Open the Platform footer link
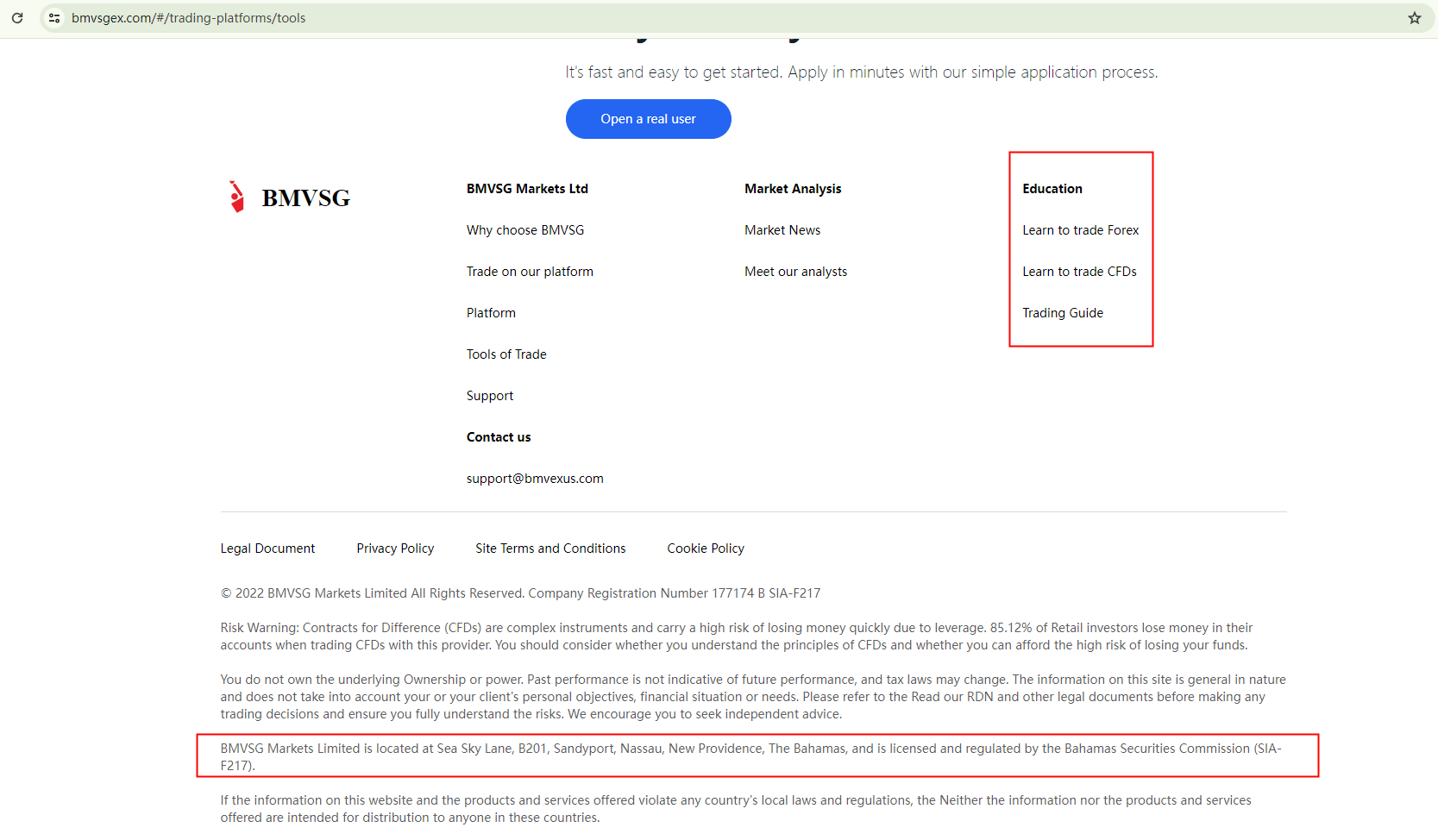The width and height of the screenshot is (1438, 840). (491, 313)
